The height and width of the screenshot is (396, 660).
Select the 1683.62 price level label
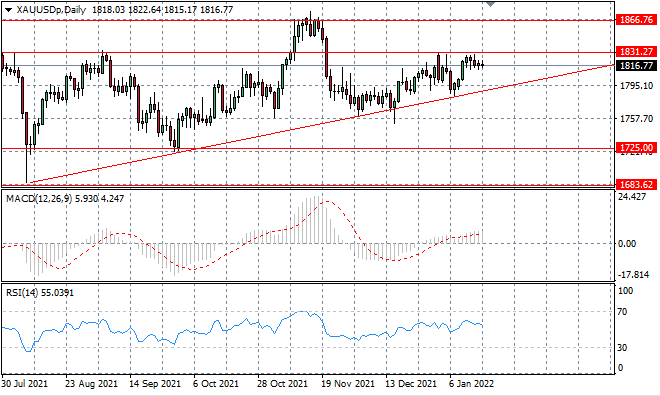click(x=636, y=184)
